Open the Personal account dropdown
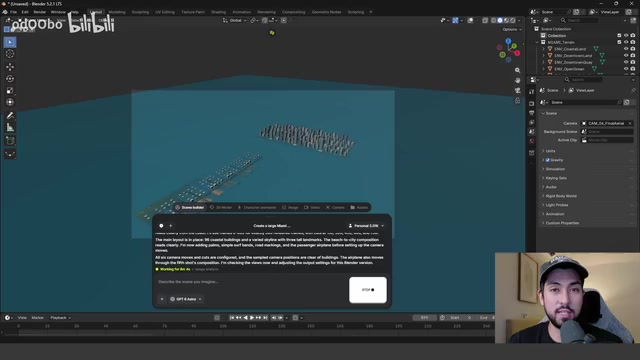640x360 pixels. [x=366, y=226]
